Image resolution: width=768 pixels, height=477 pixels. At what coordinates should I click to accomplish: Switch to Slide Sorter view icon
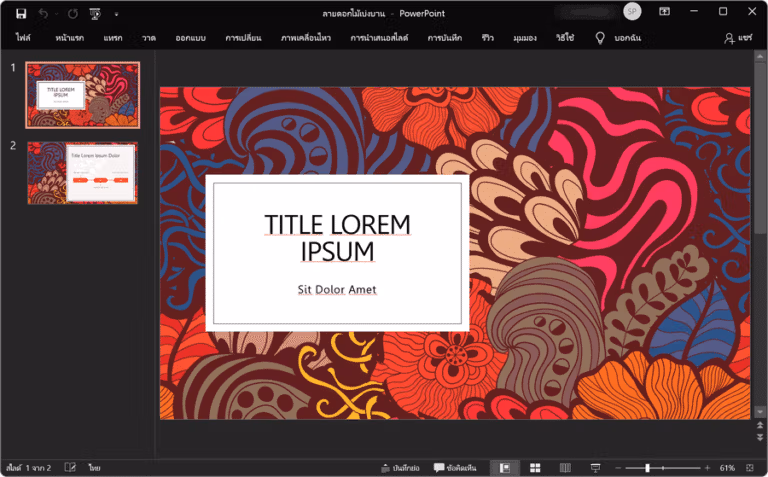535,468
